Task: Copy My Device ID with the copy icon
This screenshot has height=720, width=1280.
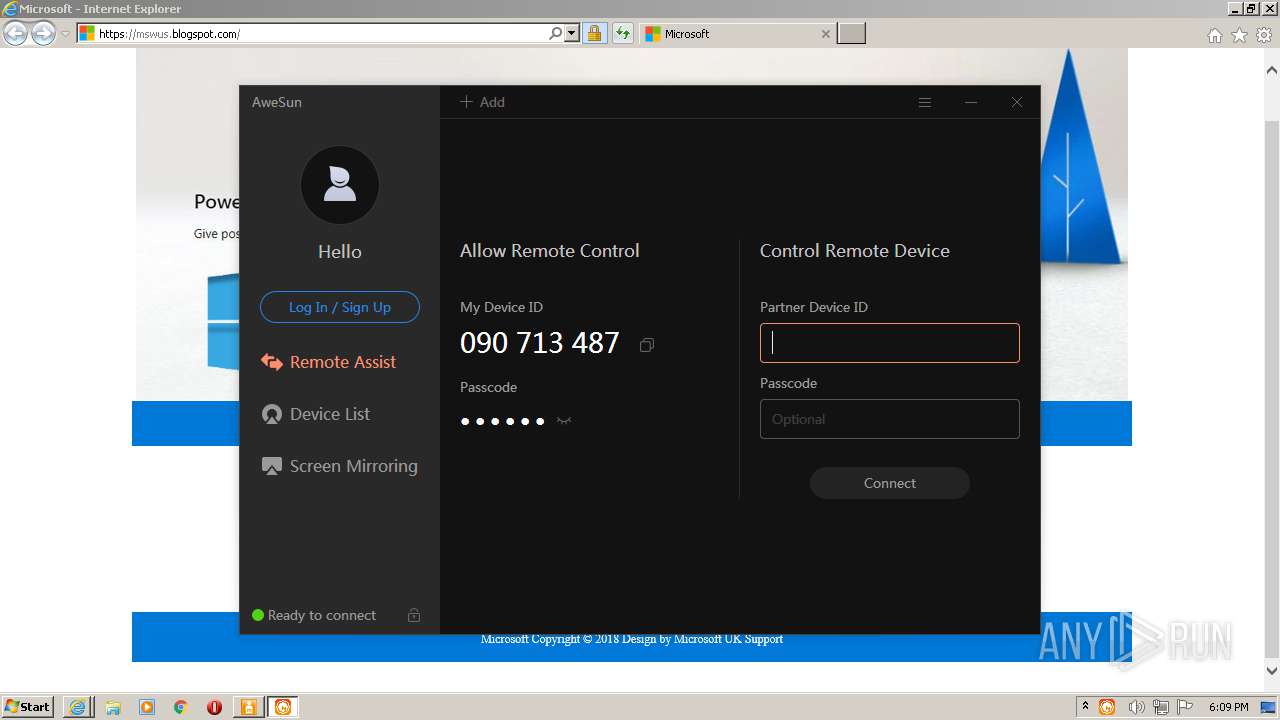Action: tap(647, 345)
